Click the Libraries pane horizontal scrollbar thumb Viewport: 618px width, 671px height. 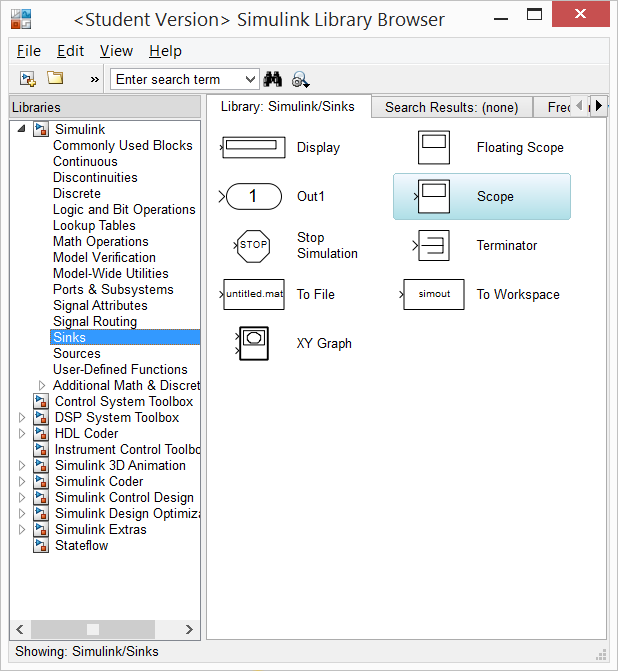click(x=93, y=629)
